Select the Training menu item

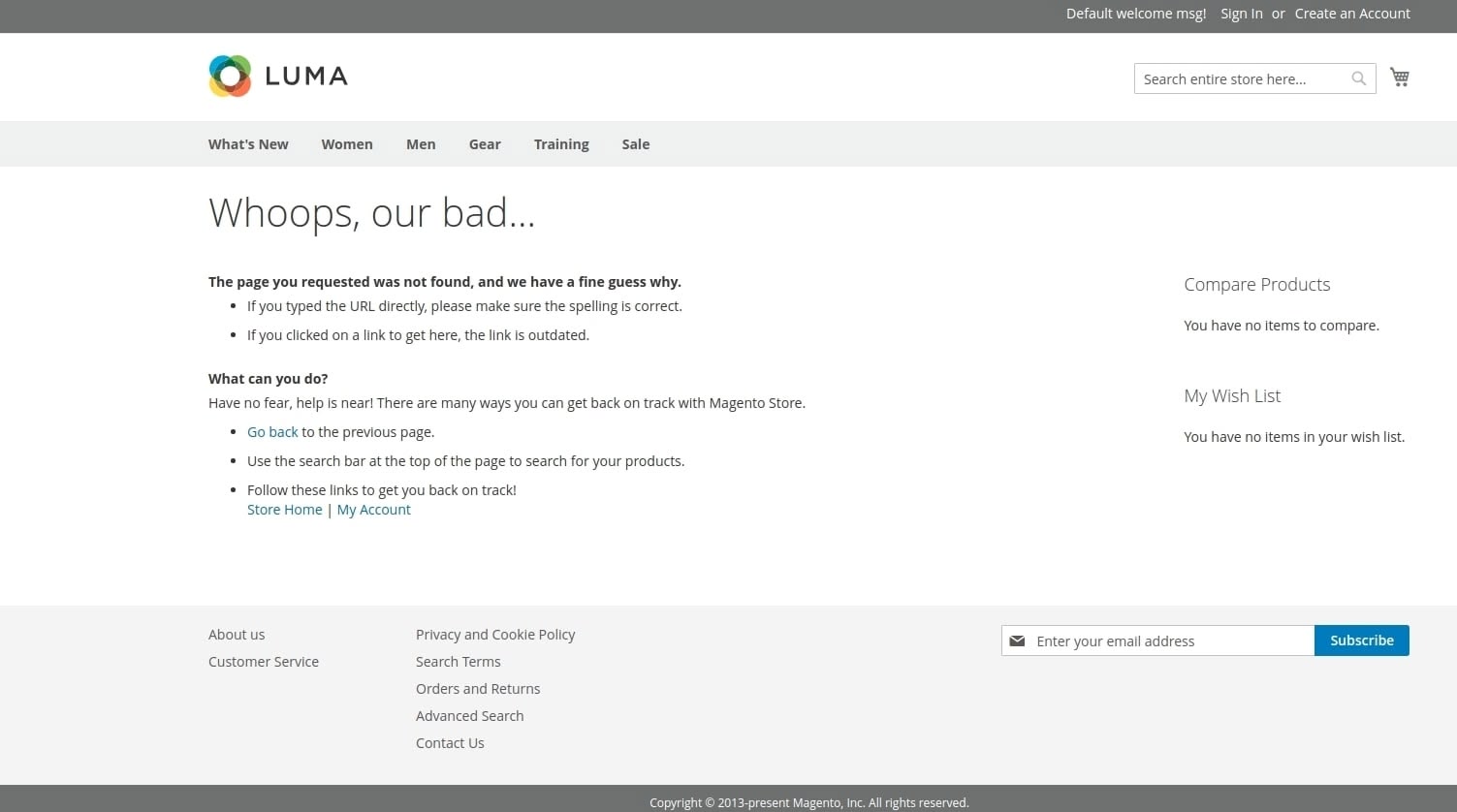561,144
